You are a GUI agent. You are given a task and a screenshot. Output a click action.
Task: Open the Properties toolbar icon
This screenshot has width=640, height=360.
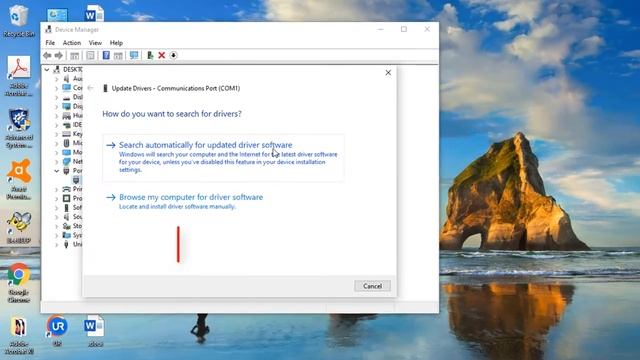pyautogui.click(x=90, y=55)
